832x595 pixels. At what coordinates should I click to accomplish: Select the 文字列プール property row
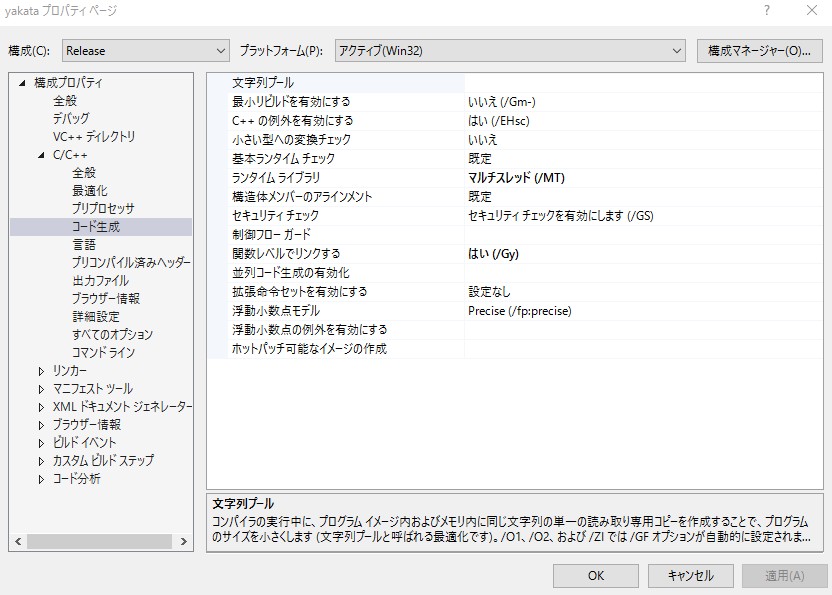coord(515,83)
